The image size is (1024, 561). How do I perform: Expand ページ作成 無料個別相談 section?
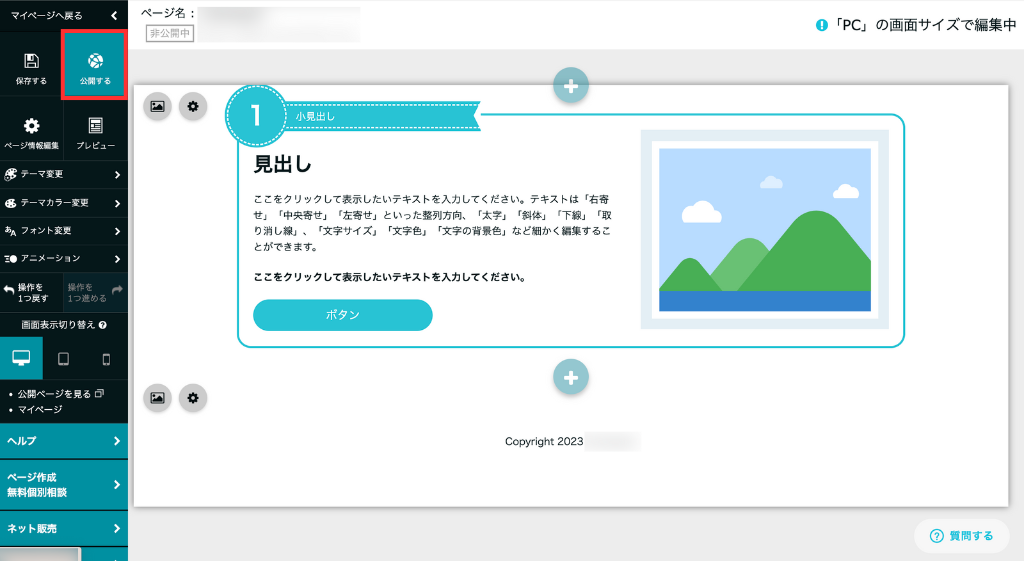point(63,485)
